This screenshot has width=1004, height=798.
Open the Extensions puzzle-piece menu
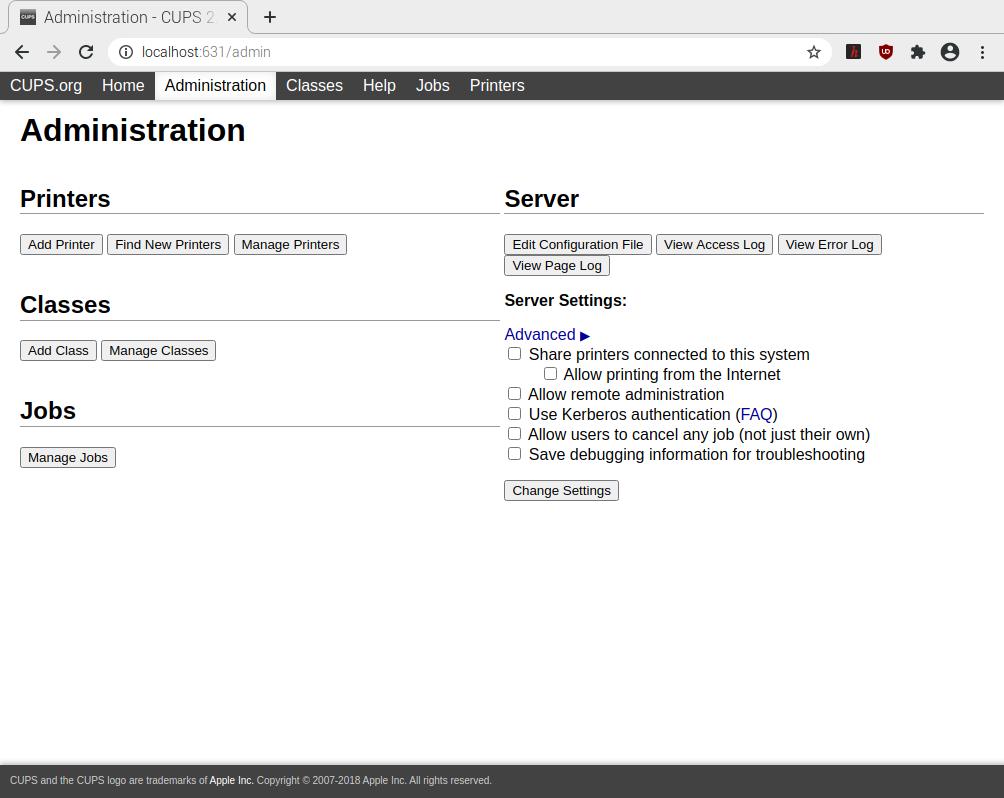pos(917,52)
